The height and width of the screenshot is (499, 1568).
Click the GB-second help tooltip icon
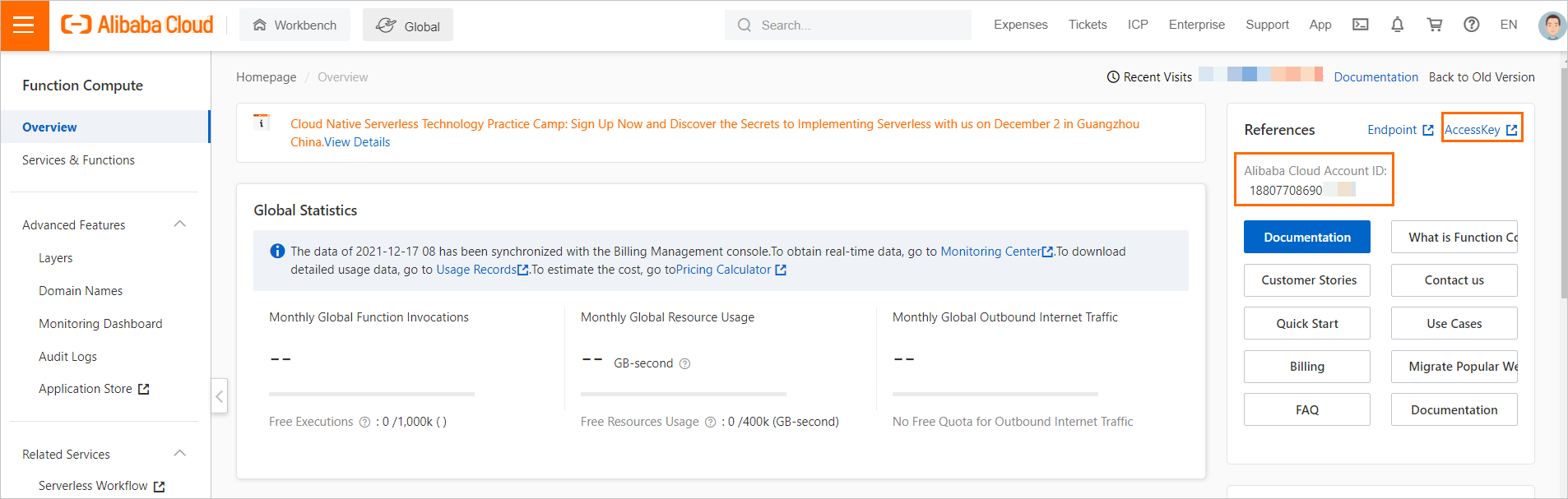coord(684,363)
